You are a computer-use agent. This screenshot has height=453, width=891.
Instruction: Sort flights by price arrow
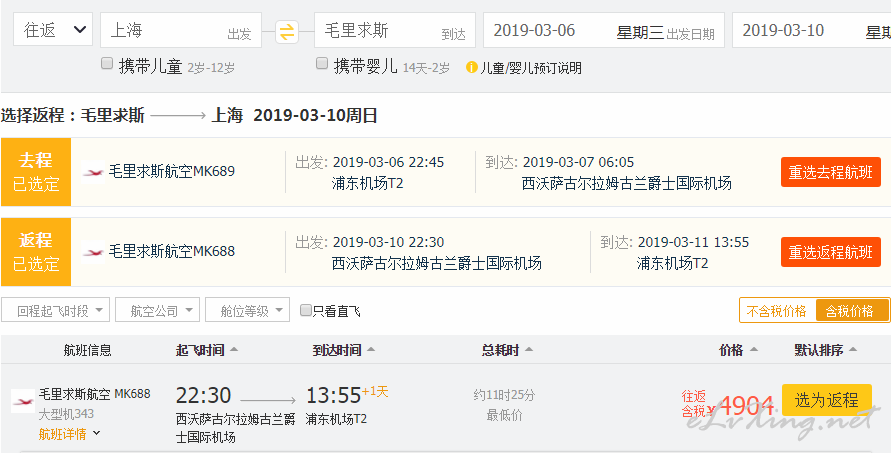point(753,350)
